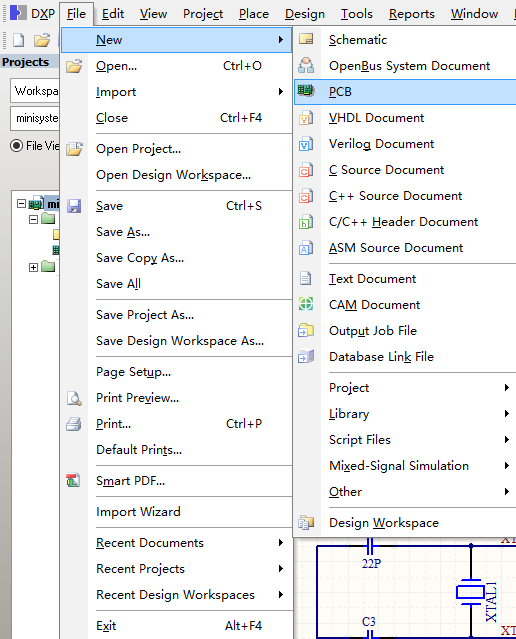Open the Tools menu
The height and width of the screenshot is (639, 516).
pos(357,14)
